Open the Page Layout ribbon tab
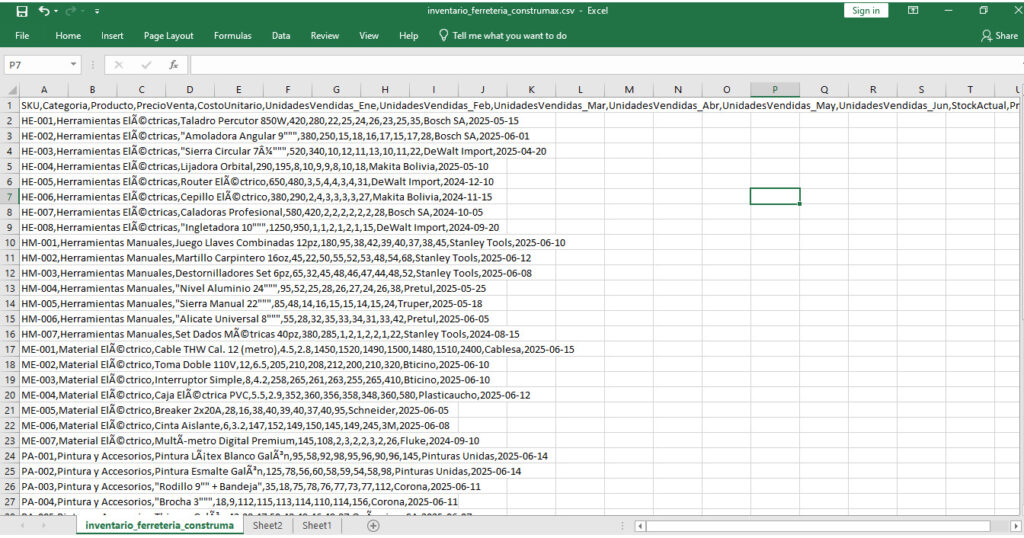1024x538 pixels. click(168, 36)
